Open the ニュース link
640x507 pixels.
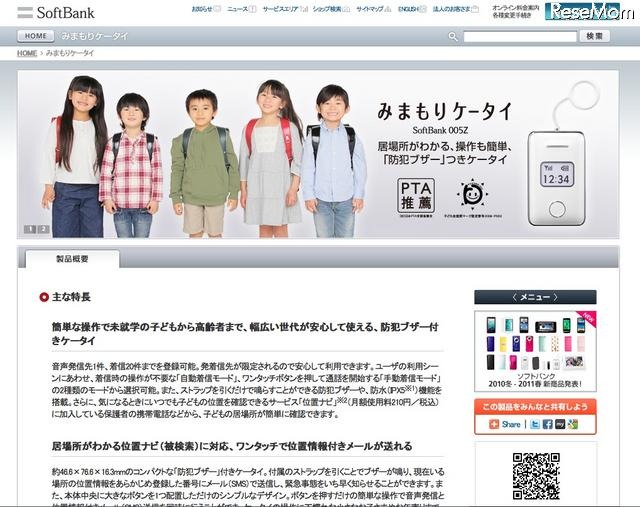pos(242,9)
